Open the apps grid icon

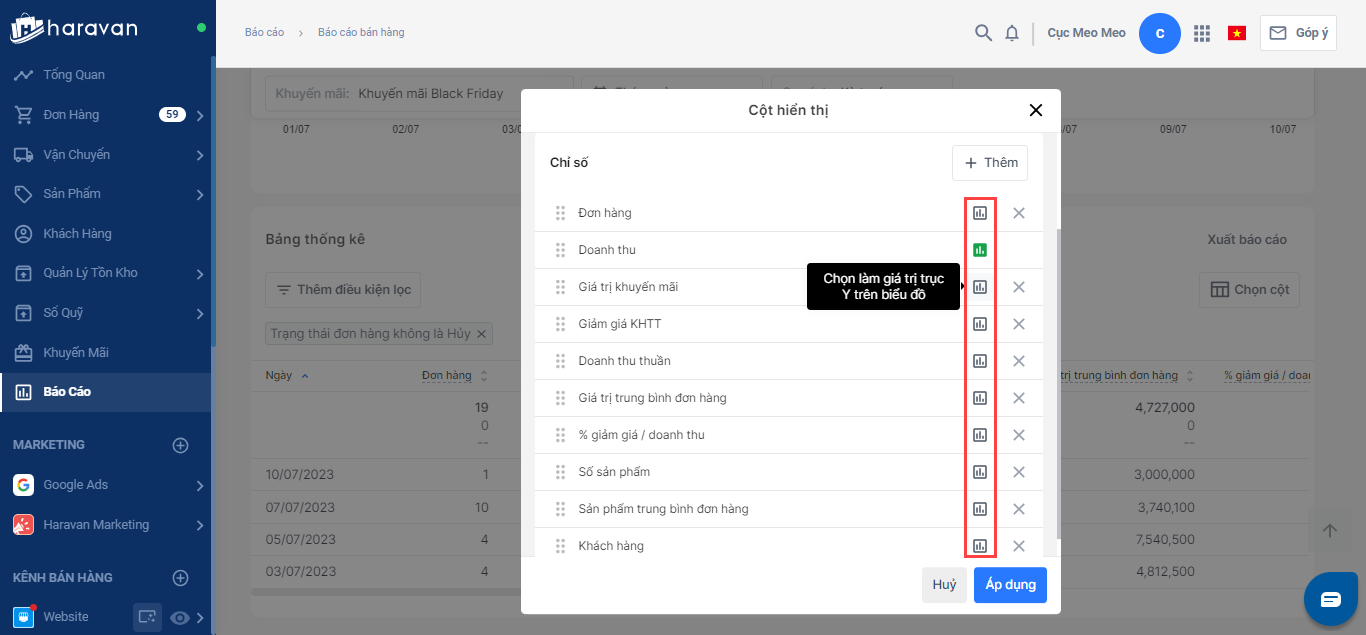click(1202, 33)
